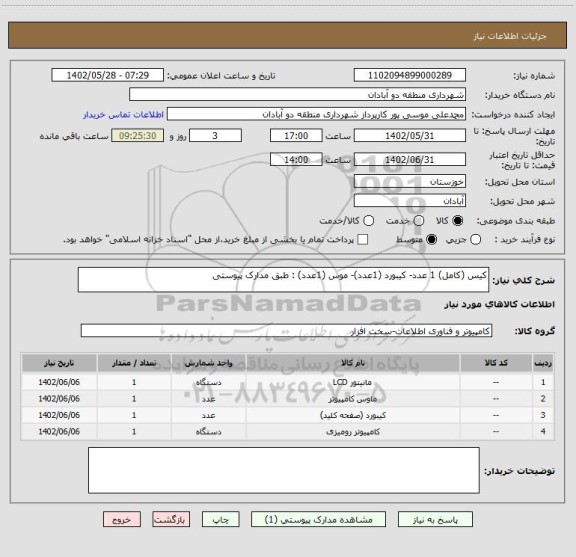Click the نام کالا column header

353,363
